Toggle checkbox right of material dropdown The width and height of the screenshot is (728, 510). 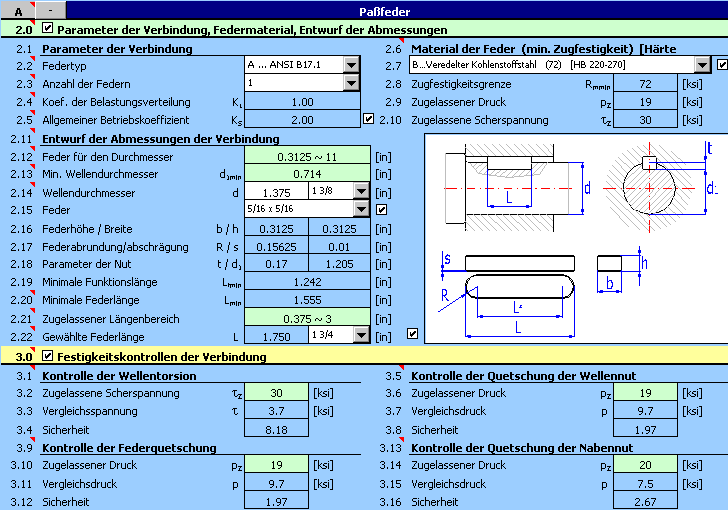(x=722, y=65)
